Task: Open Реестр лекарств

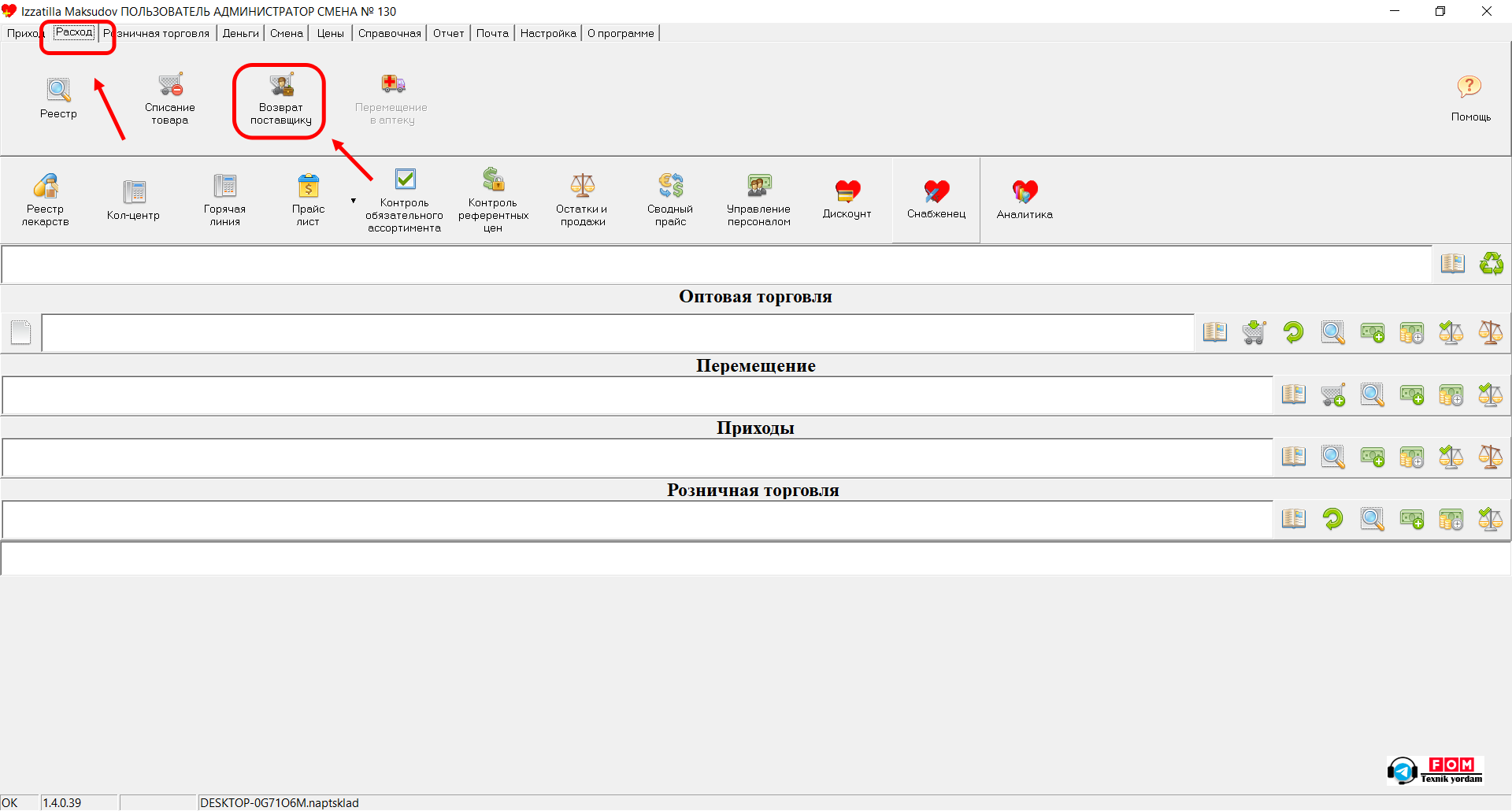Action: (x=45, y=201)
